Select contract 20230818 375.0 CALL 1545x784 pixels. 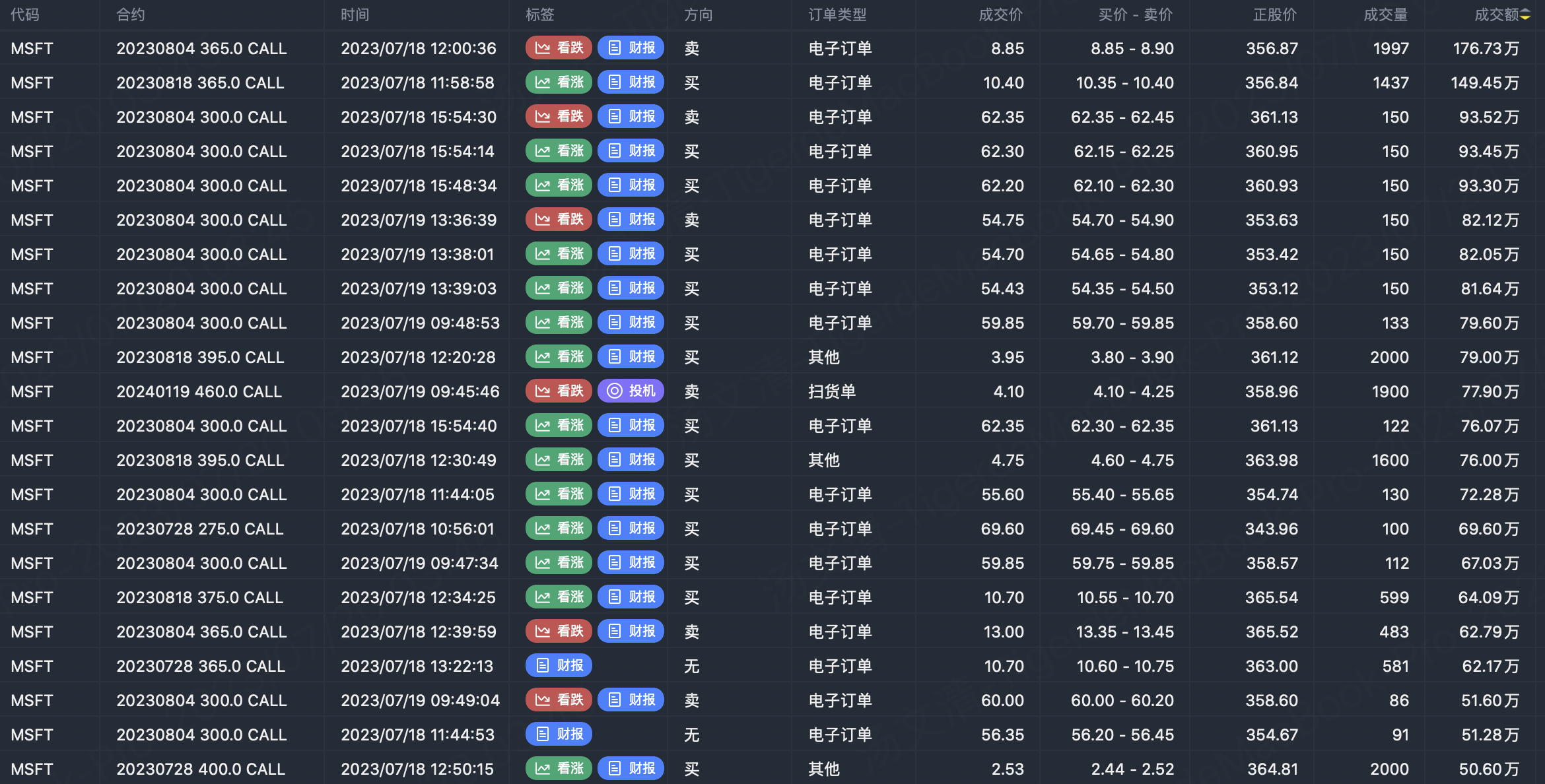point(200,597)
